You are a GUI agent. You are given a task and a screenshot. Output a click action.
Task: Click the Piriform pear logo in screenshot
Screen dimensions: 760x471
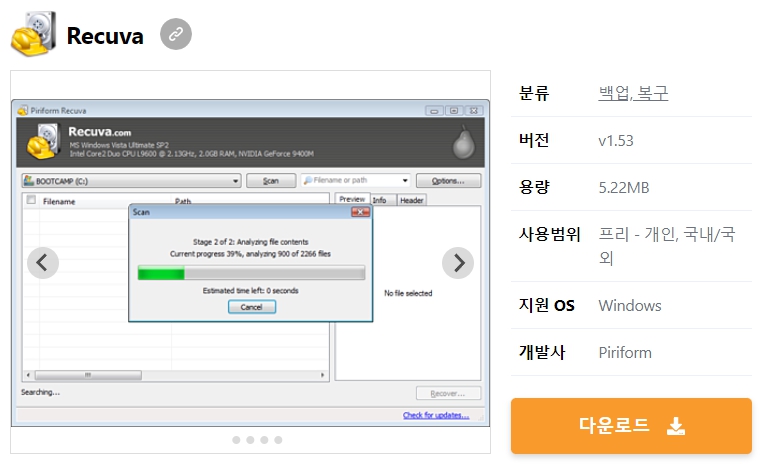tap(463, 142)
